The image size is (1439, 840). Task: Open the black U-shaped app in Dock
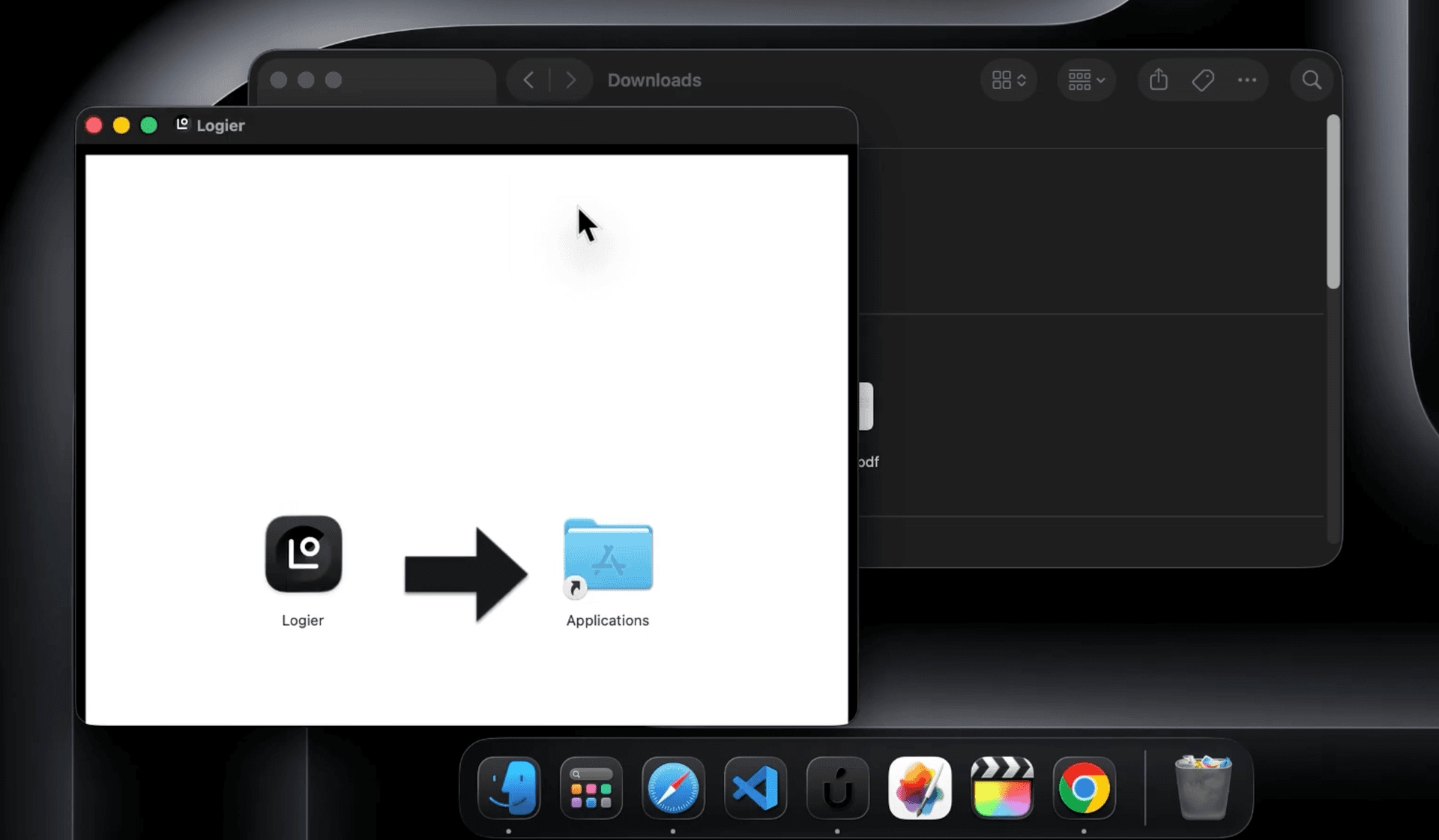pyautogui.click(x=838, y=788)
